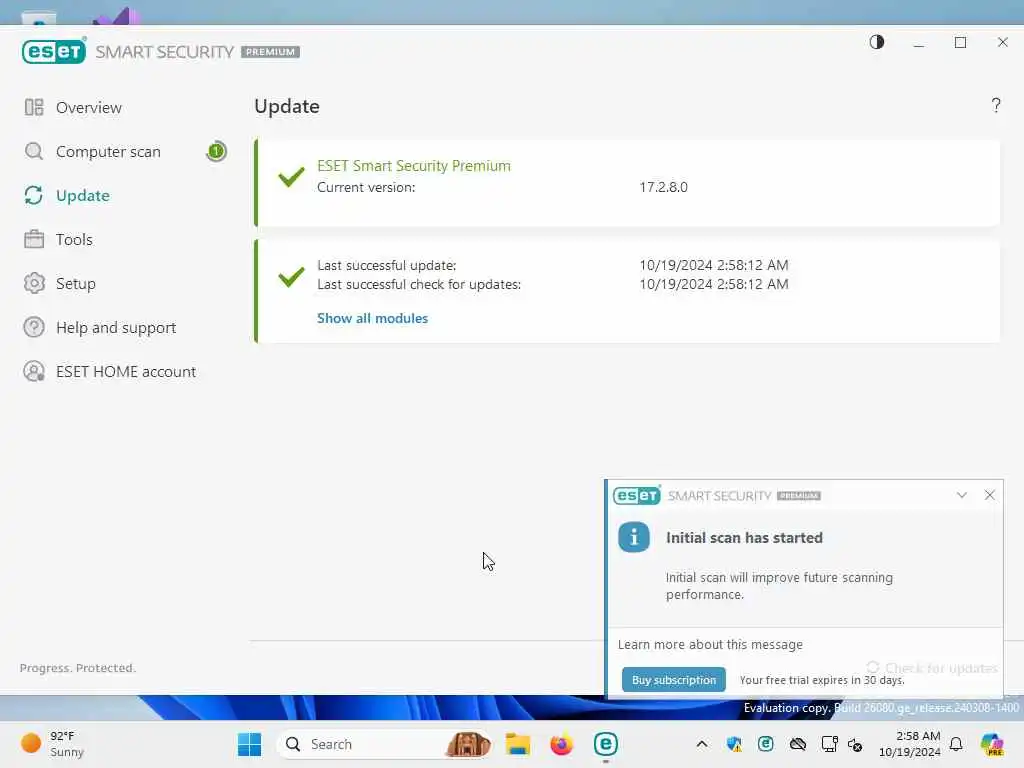The image size is (1024, 768).
Task: Open help via the question mark icon
Action: pos(995,105)
